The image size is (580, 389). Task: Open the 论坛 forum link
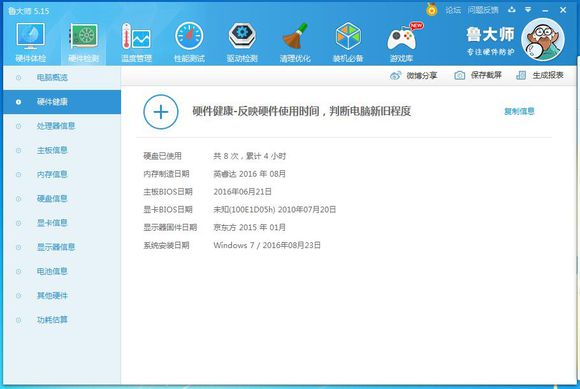pos(453,10)
